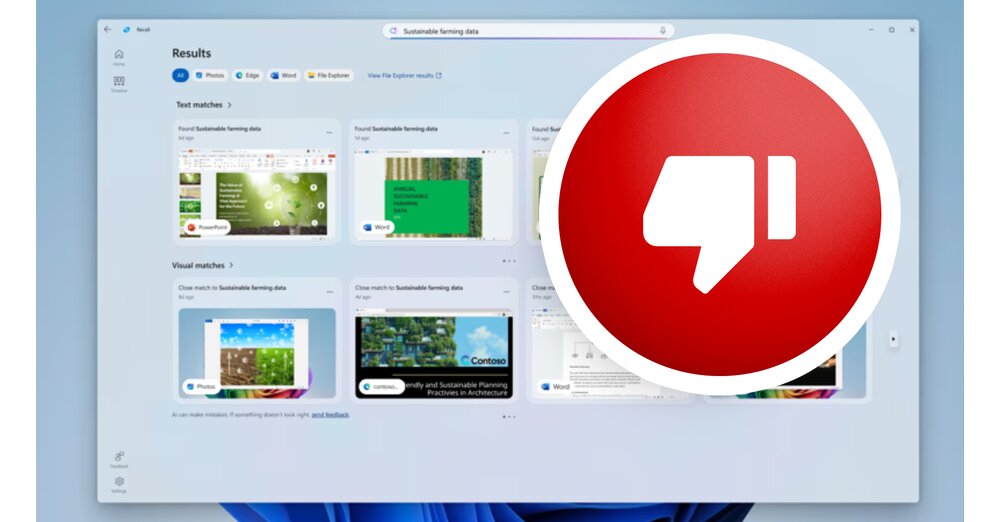Open the Timeline view in sidebar
The image size is (1000, 522).
119,84
